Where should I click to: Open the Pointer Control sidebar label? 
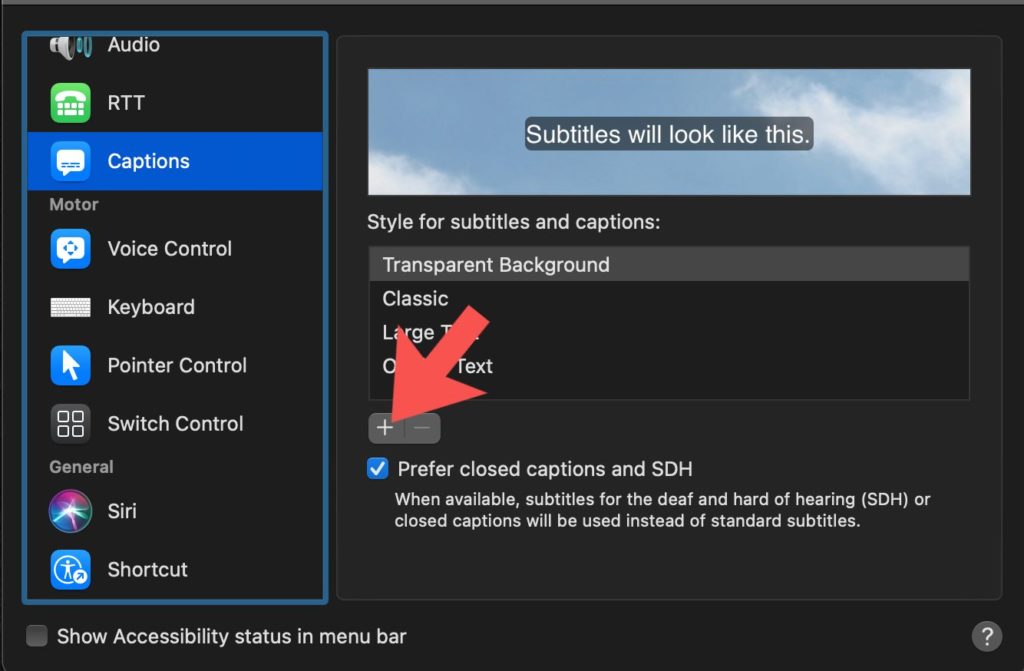(178, 365)
